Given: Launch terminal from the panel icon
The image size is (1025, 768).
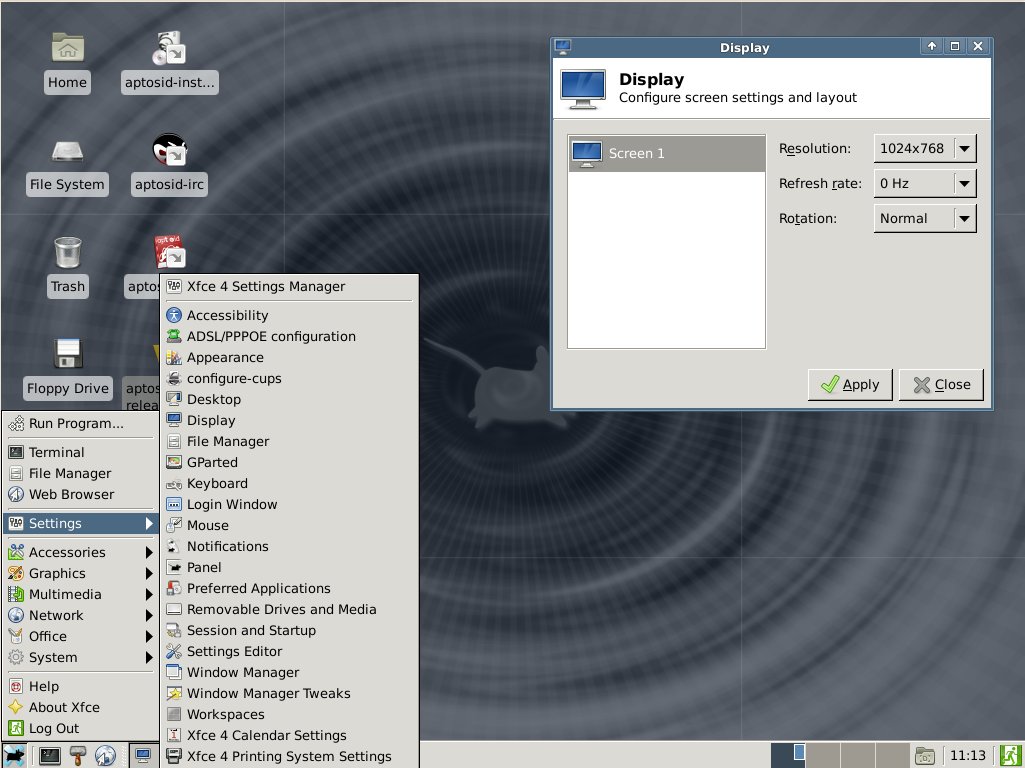Looking at the screenshot, I should [x=50, y=756].
